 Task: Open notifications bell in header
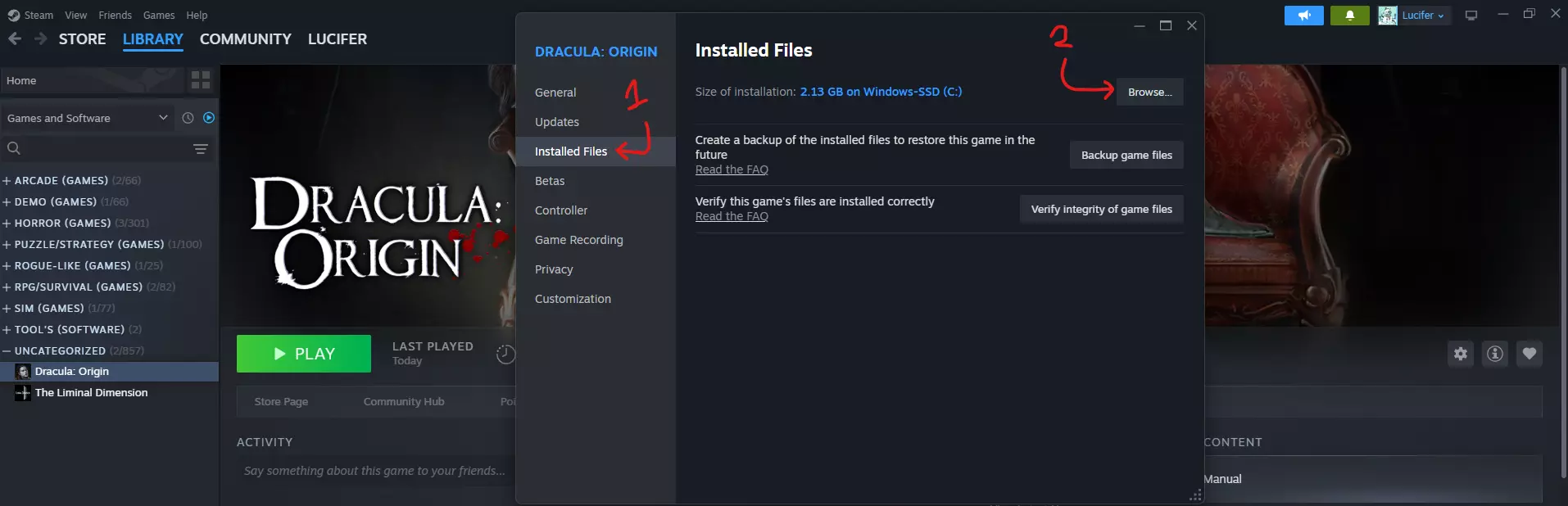coord(1349,16)
